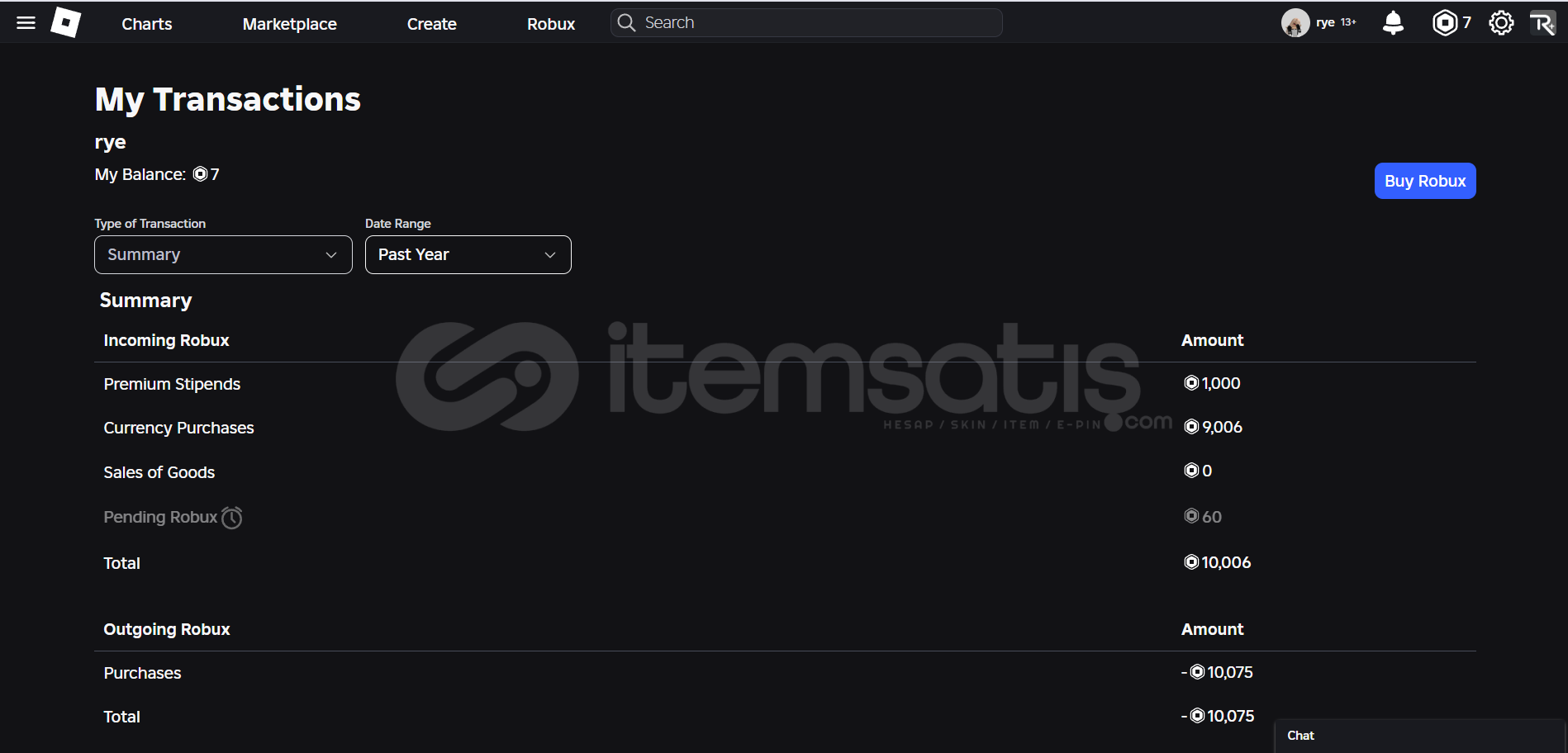Click the 13+ age label
This screenshot has width=1568, height=753.
pos(1348,22)
